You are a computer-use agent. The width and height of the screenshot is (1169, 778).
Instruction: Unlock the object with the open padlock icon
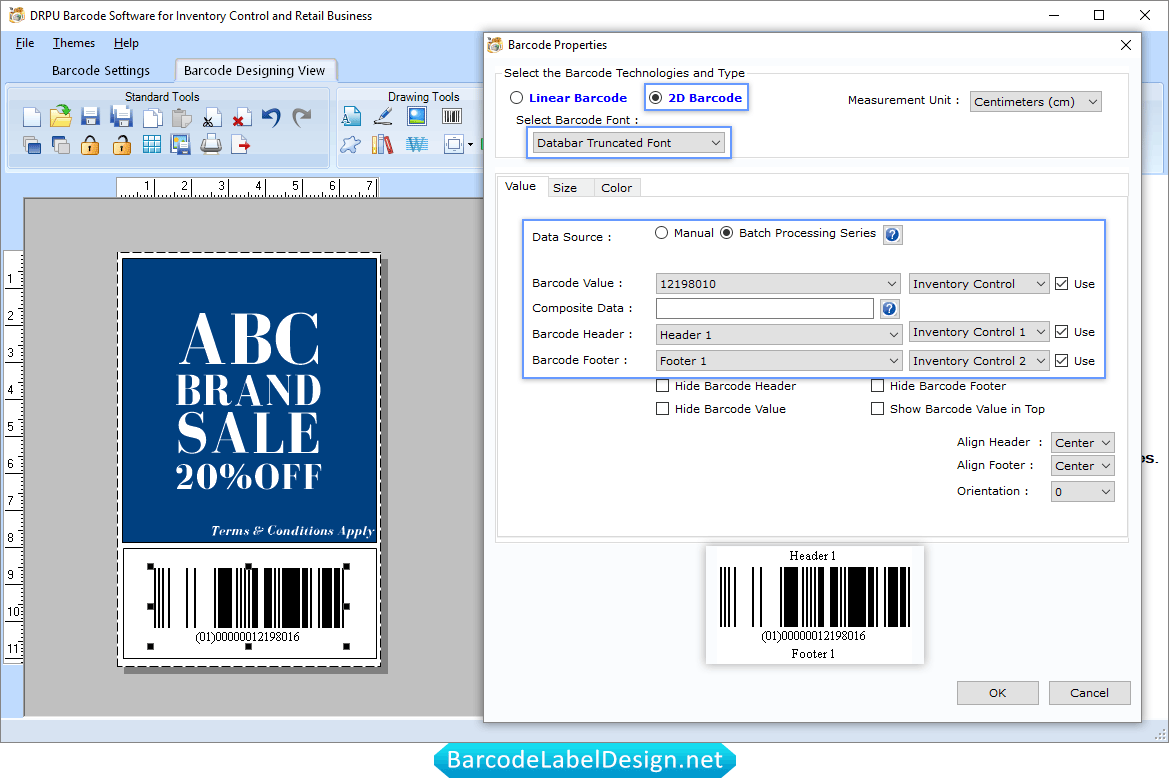pos(122,145)
